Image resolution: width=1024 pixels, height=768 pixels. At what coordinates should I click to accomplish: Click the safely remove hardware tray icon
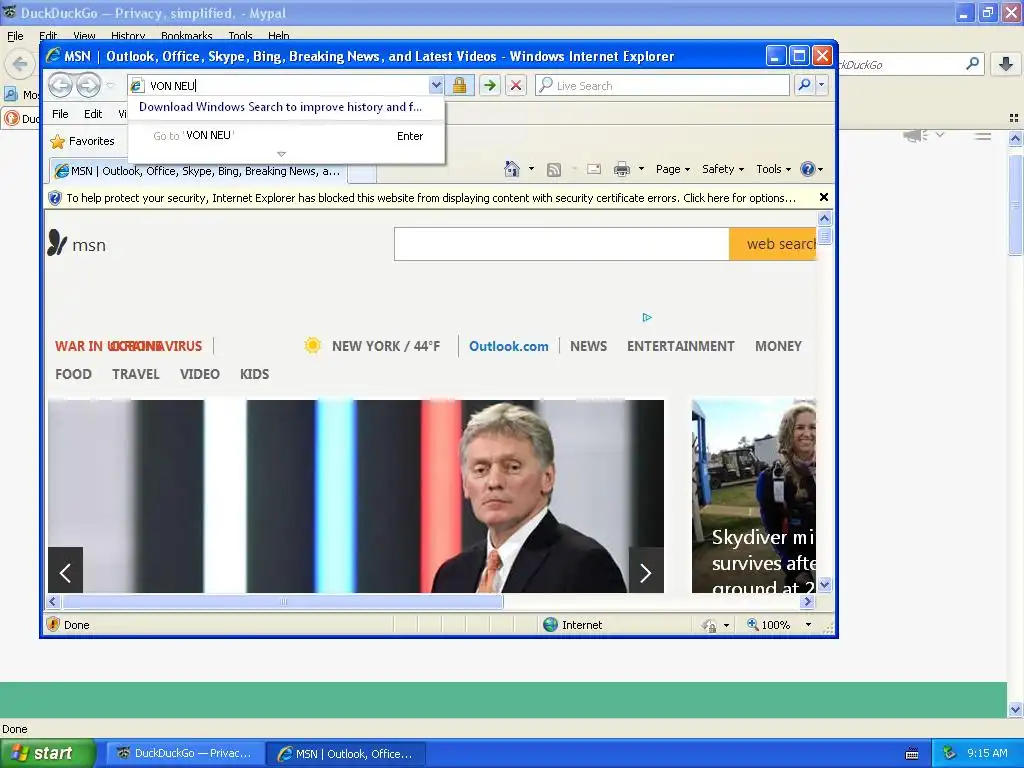point(950,753)
